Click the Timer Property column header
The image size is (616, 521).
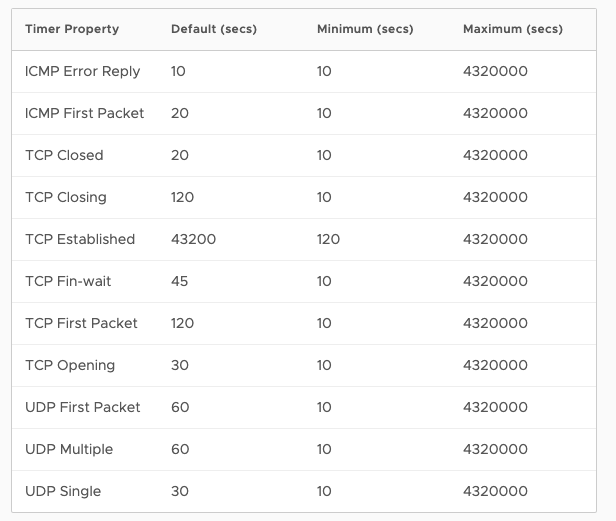[72, 29]
